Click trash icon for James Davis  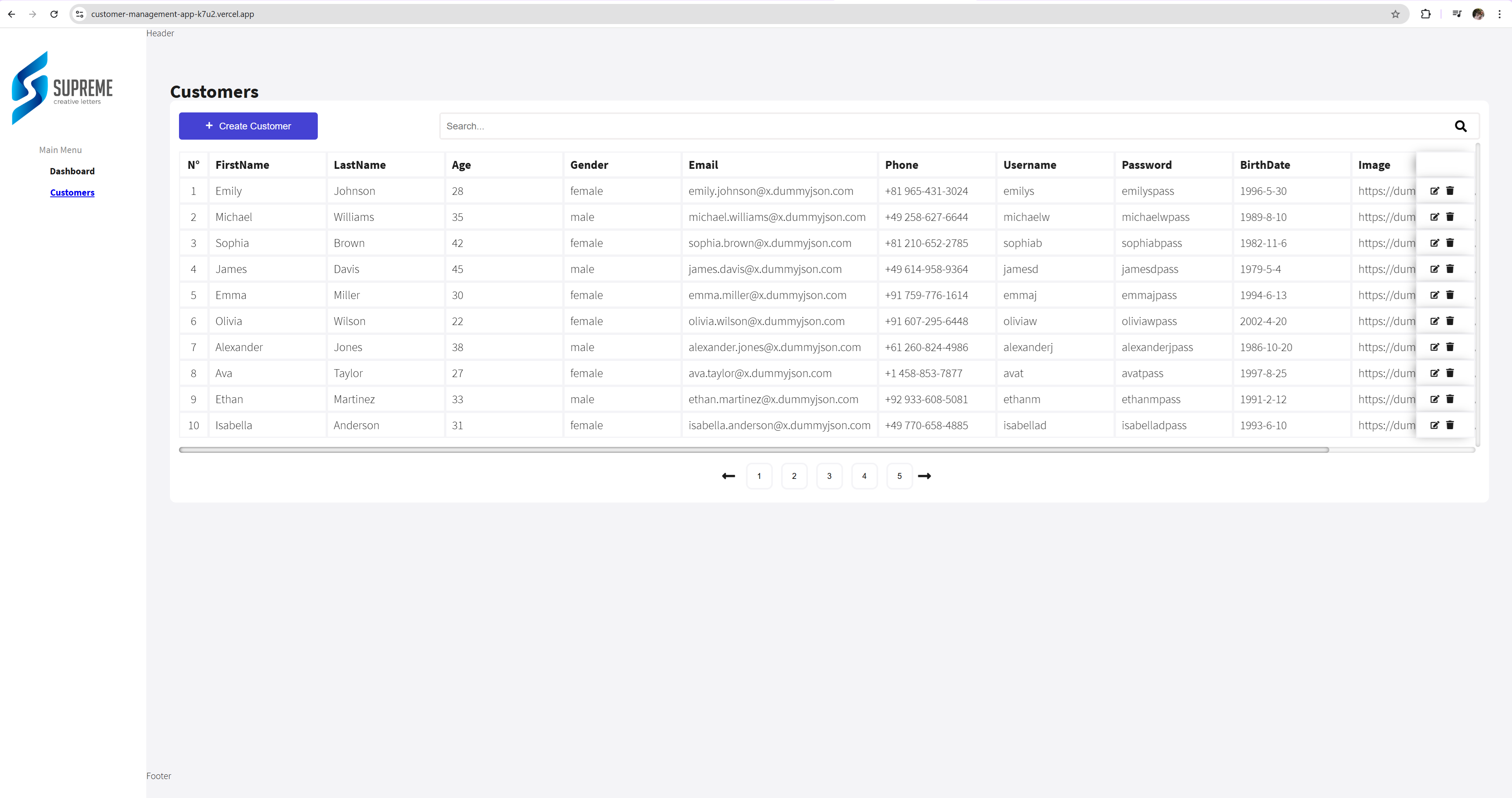(x=1450, y=269)
